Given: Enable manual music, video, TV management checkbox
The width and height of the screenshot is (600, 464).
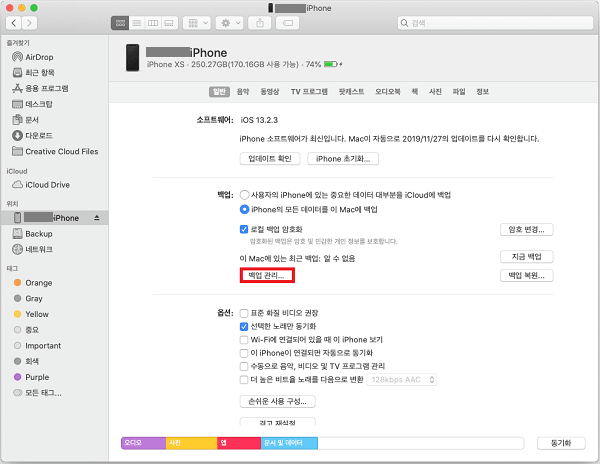Looking at the screenshot, I should click(244, 366).
